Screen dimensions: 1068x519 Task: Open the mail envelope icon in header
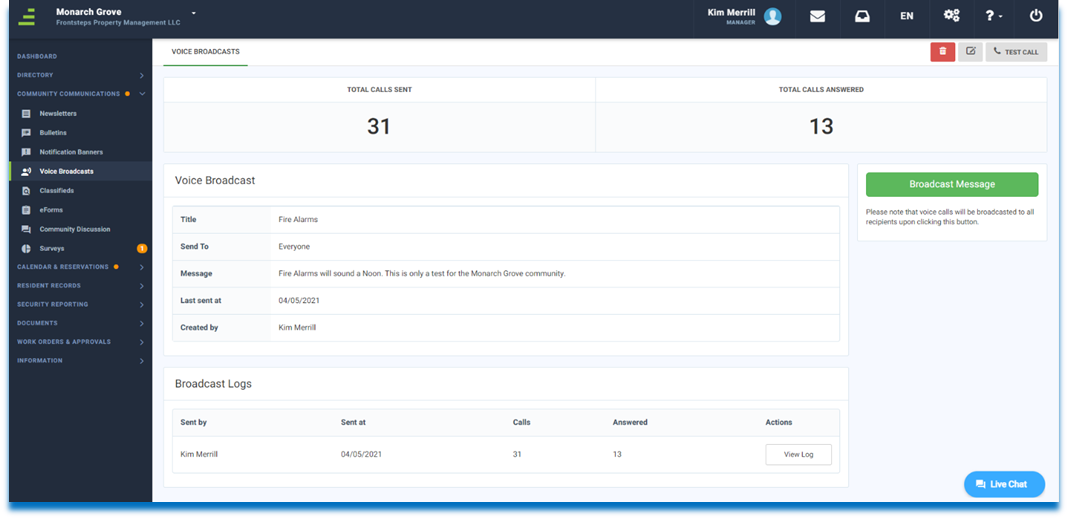coord(817,16)
